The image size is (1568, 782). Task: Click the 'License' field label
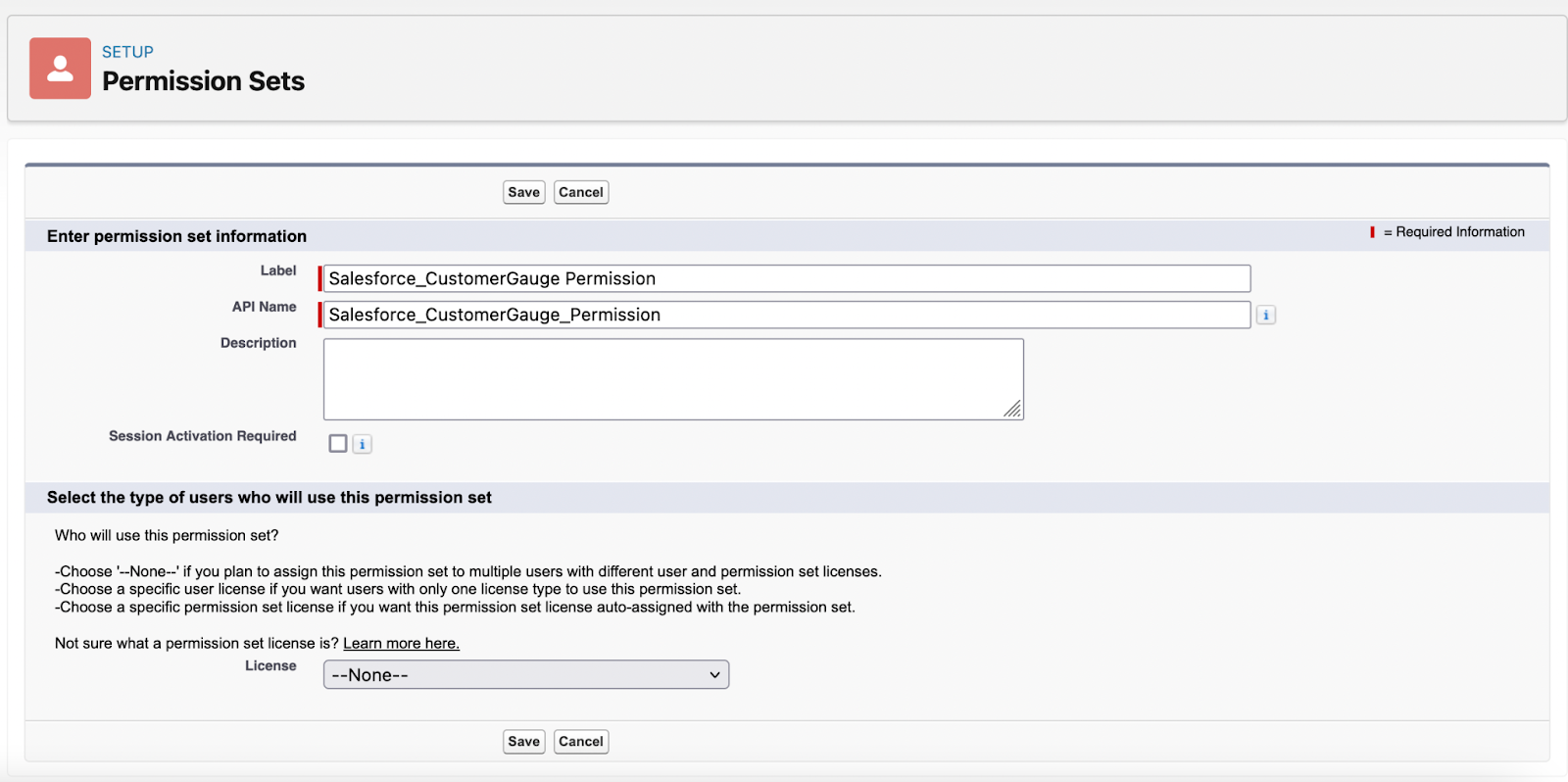(270, 665)
